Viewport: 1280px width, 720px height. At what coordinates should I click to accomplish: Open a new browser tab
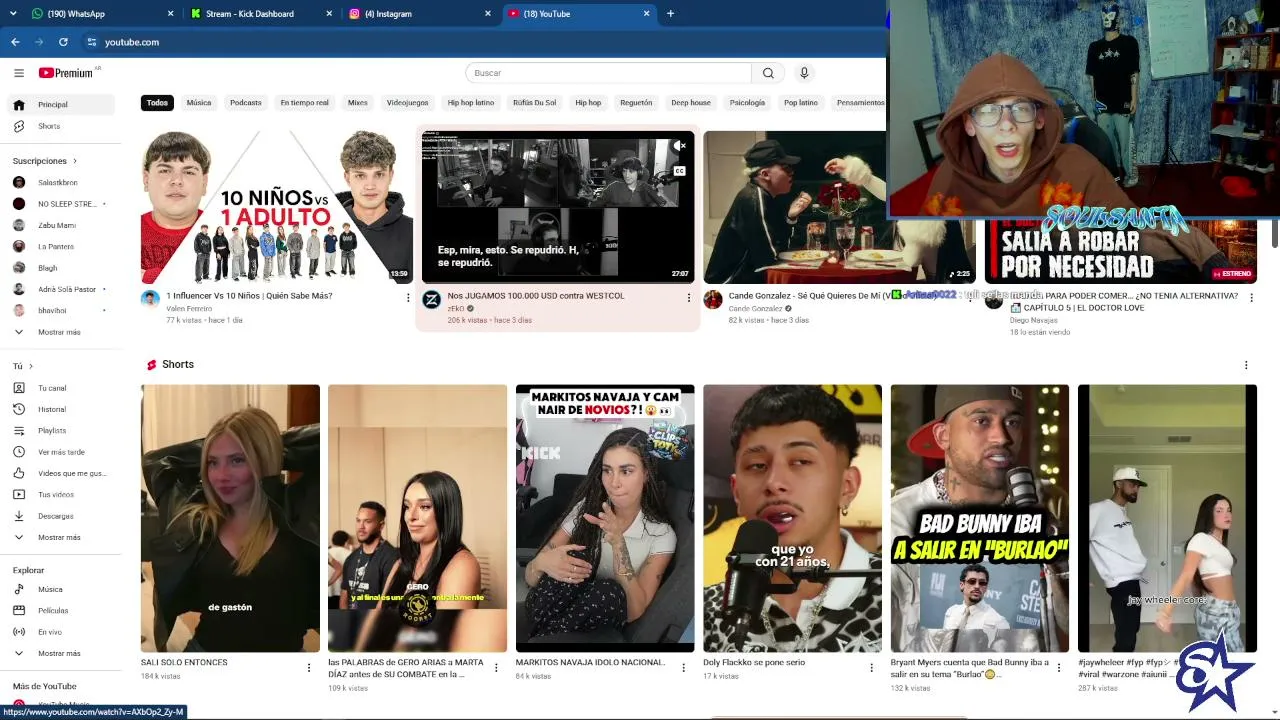tap(670, 14)
